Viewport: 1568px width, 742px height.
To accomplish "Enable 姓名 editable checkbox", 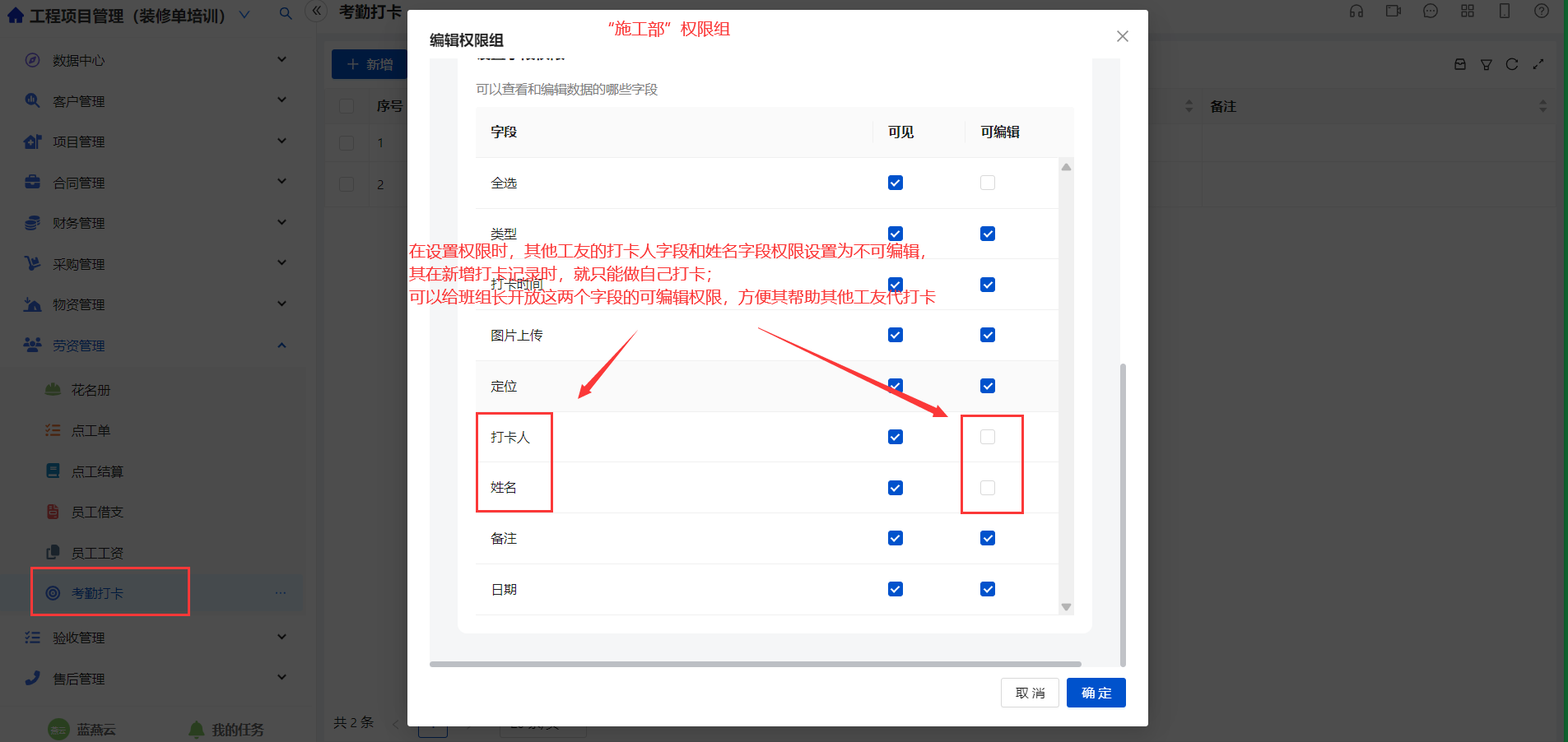I will 988,488.
